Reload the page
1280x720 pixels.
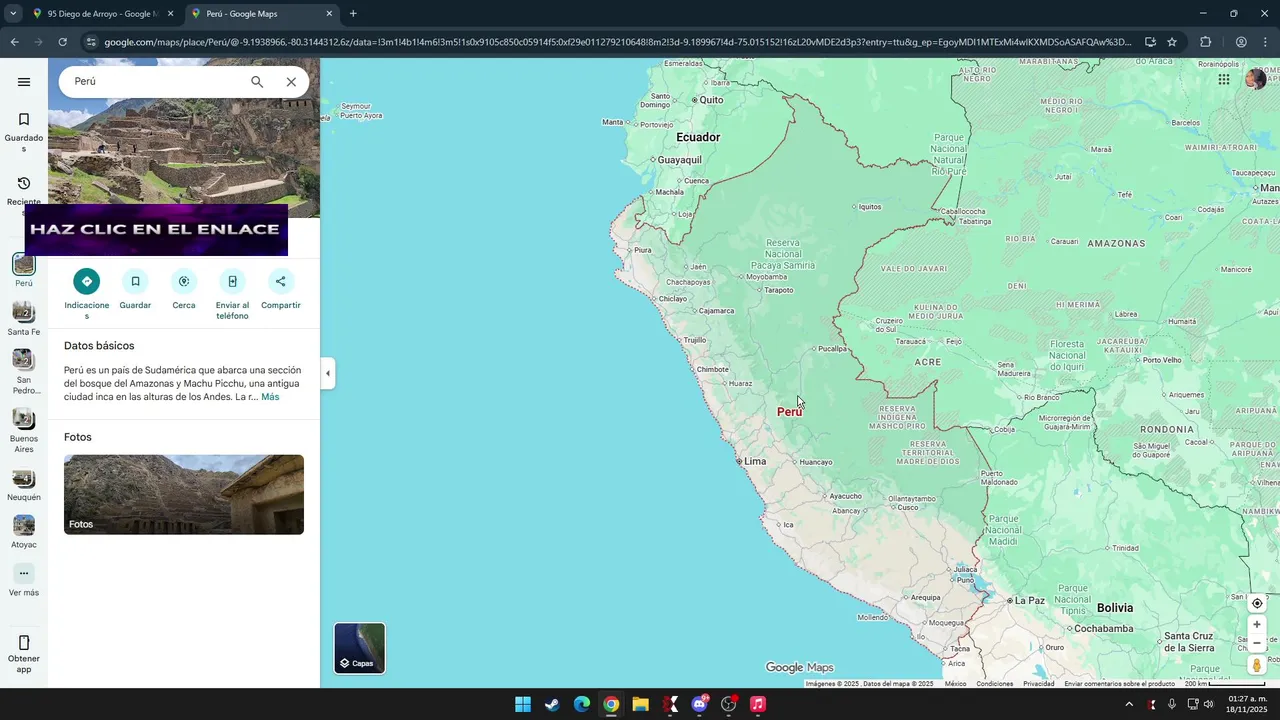click(62, 42)
